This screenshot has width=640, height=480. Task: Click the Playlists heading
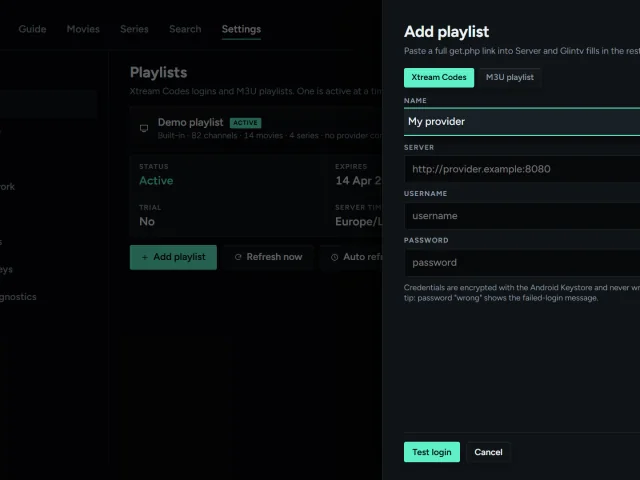pyautogui.click(x=158, y=73)
